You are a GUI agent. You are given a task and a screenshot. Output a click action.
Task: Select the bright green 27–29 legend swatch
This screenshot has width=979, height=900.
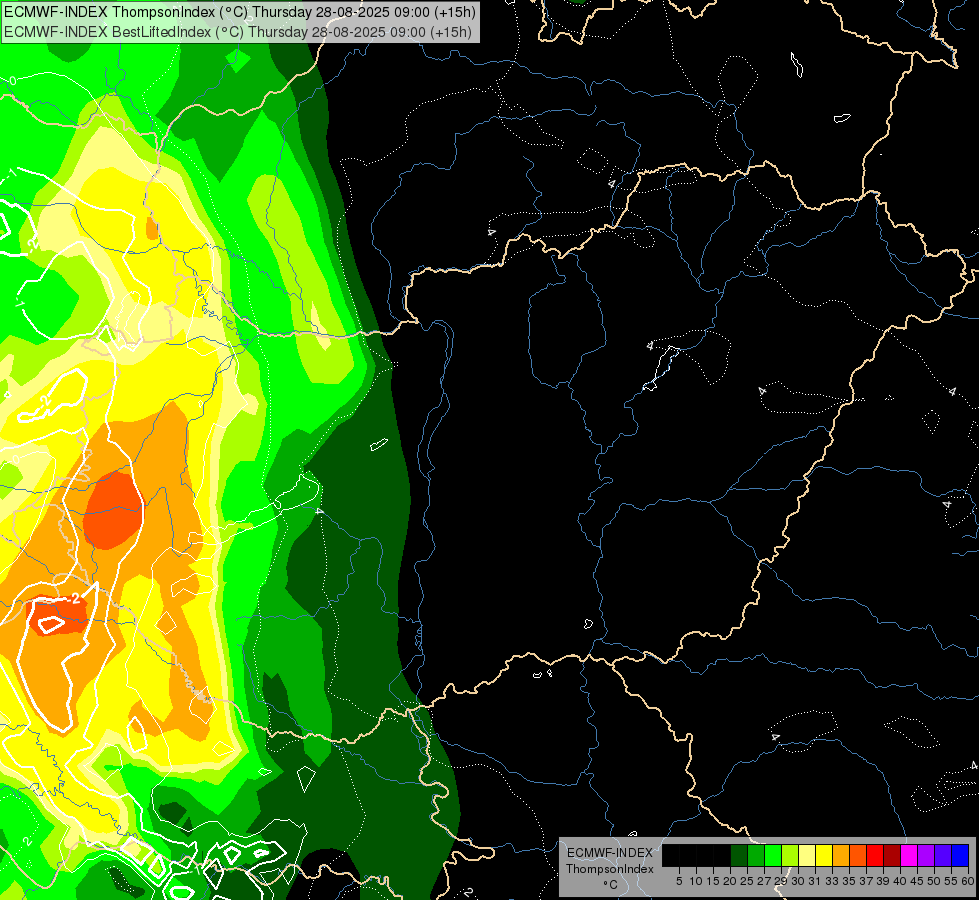(x=773, y=855)
